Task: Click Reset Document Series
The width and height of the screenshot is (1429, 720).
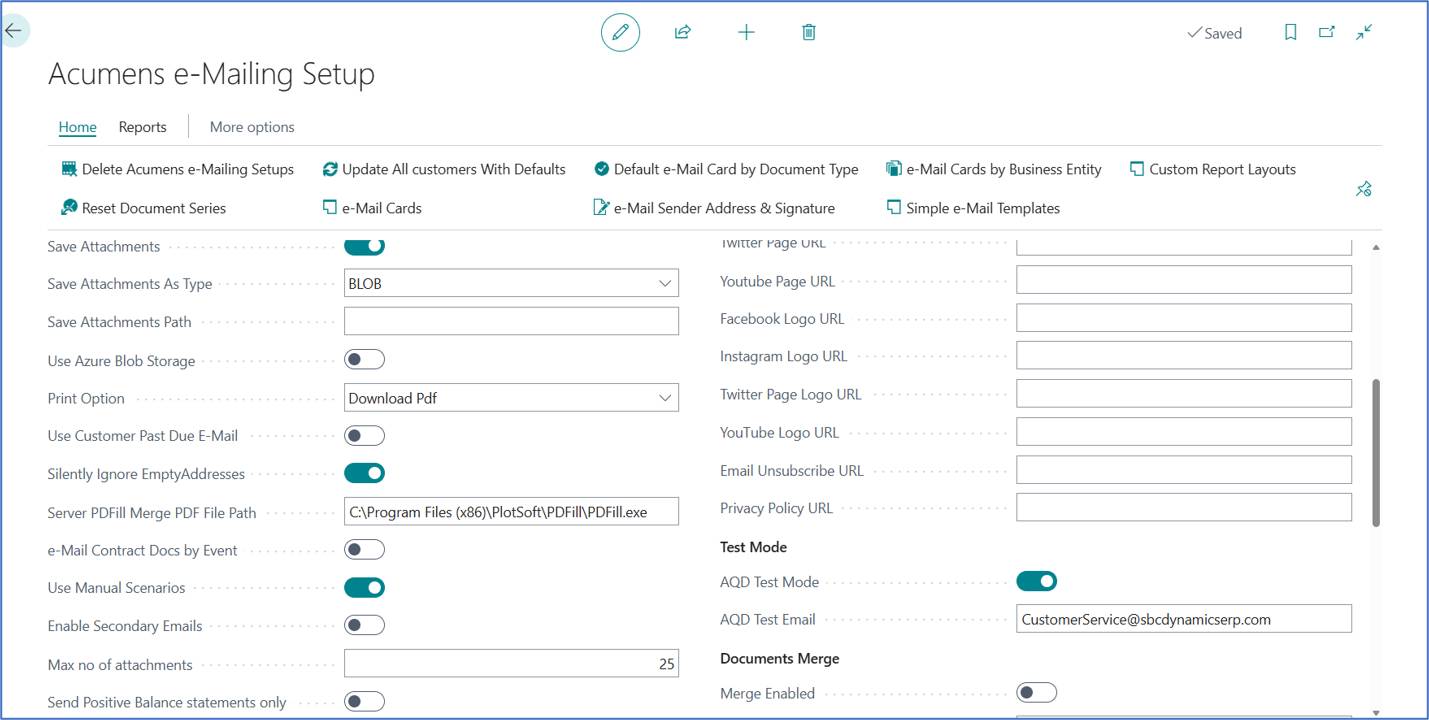Action: pos(143,208)
